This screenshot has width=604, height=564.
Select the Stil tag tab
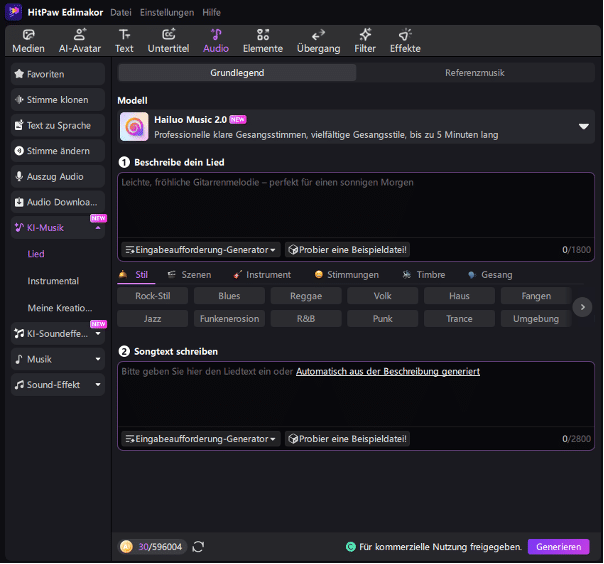click(133, 275)
